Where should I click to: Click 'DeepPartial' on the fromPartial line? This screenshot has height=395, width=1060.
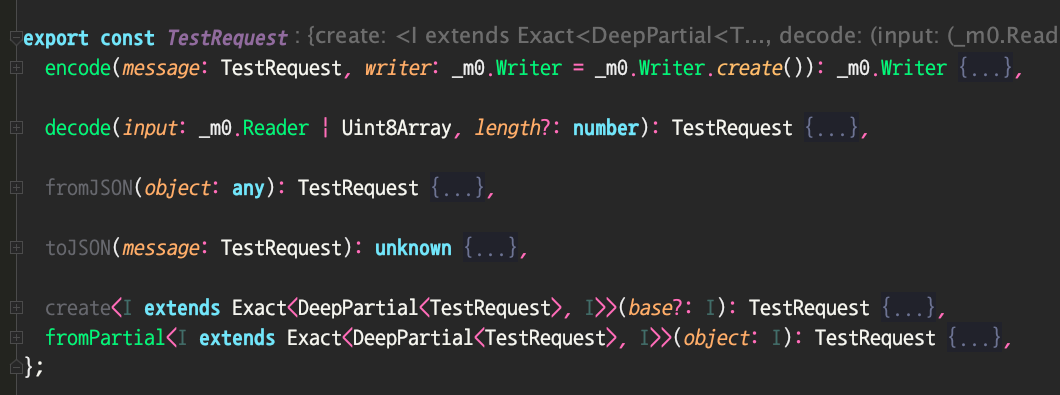click(414, 338)
